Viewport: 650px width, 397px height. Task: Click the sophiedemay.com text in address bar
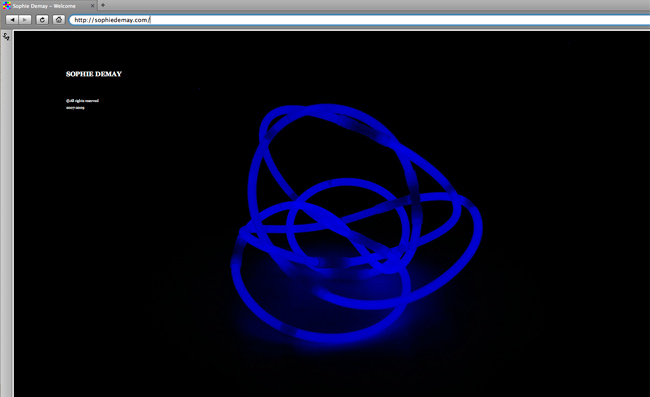[121, 20]
